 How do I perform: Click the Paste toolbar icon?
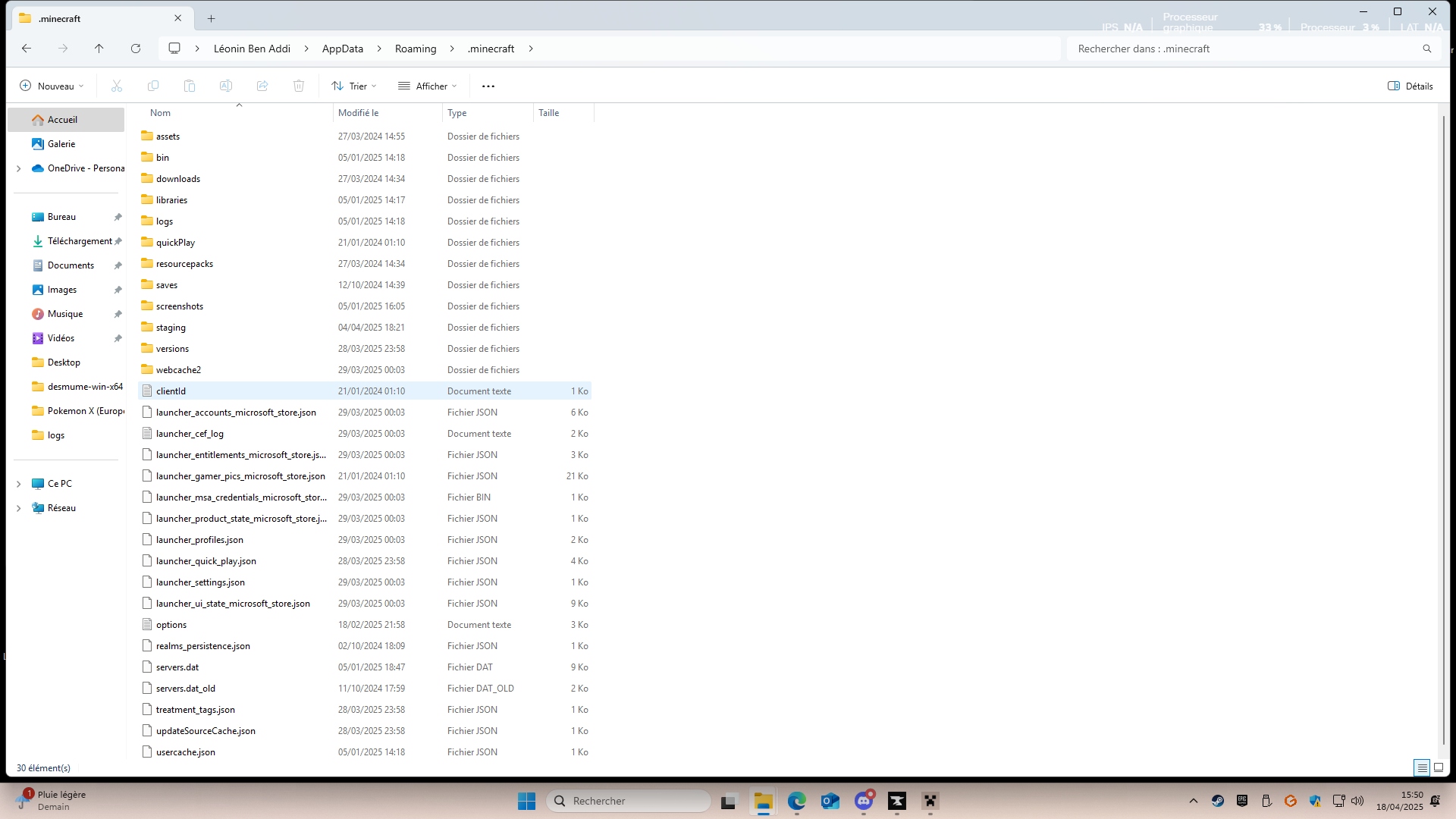point(190,86)
